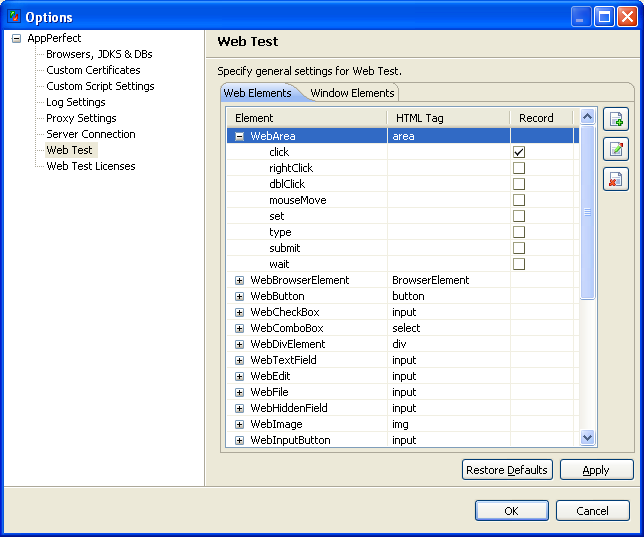Click the table scrollbar down arrow
This screenshot has height=537, width=644.
pyautogui.click(x=587, y=437)
